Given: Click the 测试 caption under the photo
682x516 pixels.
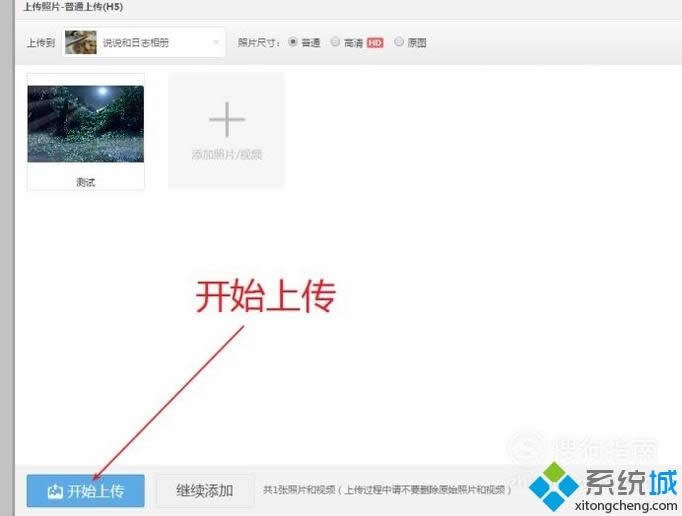Looking at the screenshot, I should tap(86, 182).
